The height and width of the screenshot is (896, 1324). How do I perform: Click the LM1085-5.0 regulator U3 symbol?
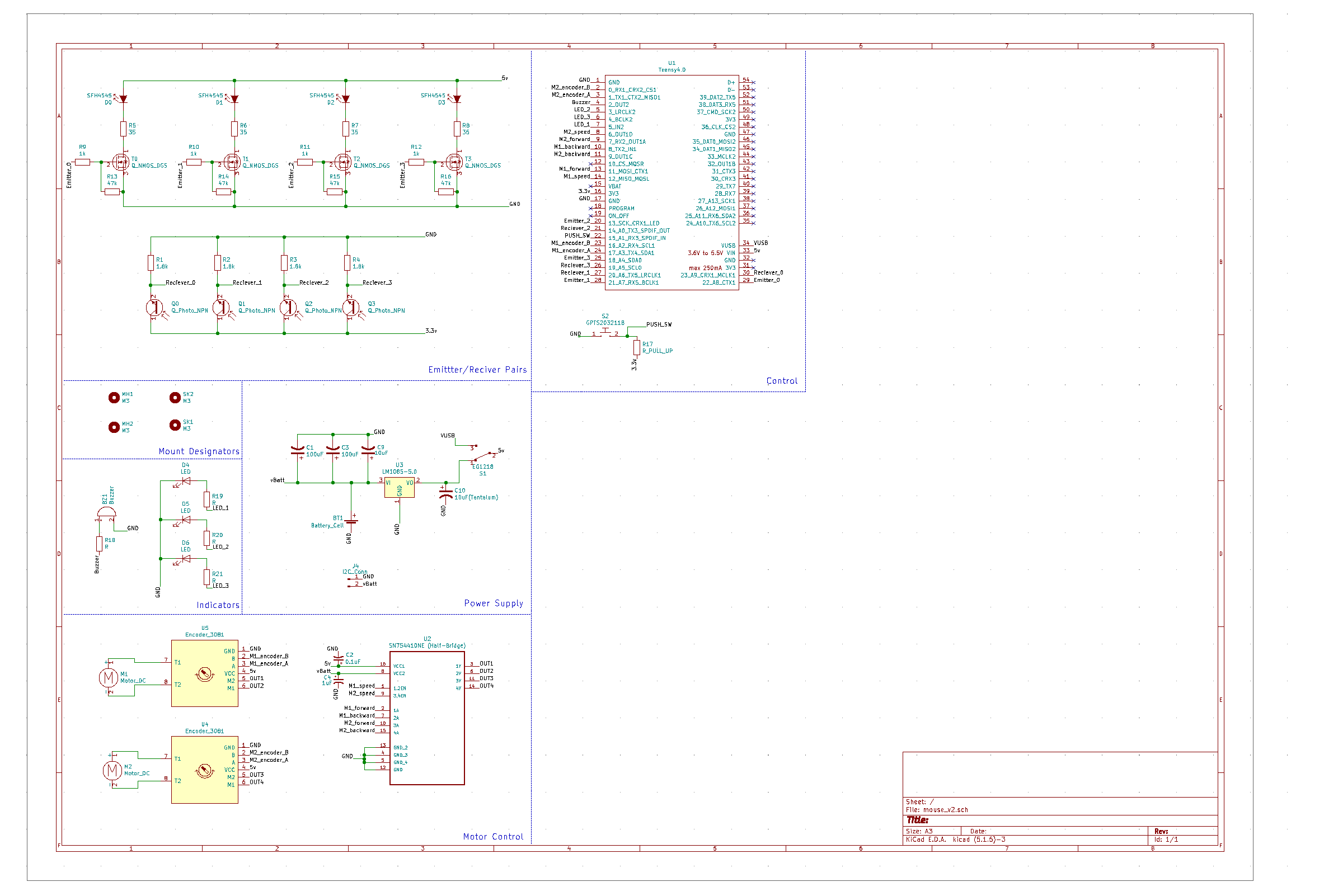pyautogui.click(x=400, y=488)
